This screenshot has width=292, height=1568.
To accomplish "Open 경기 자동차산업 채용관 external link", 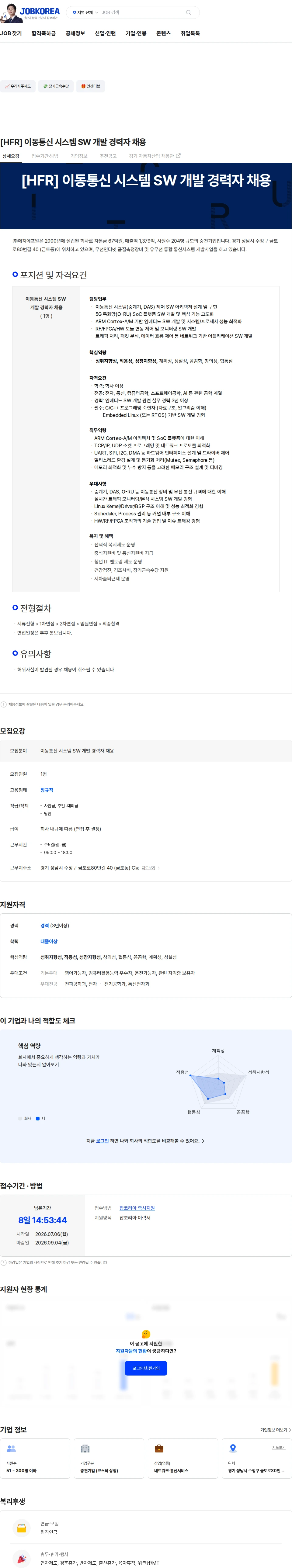I will point(155,156).
